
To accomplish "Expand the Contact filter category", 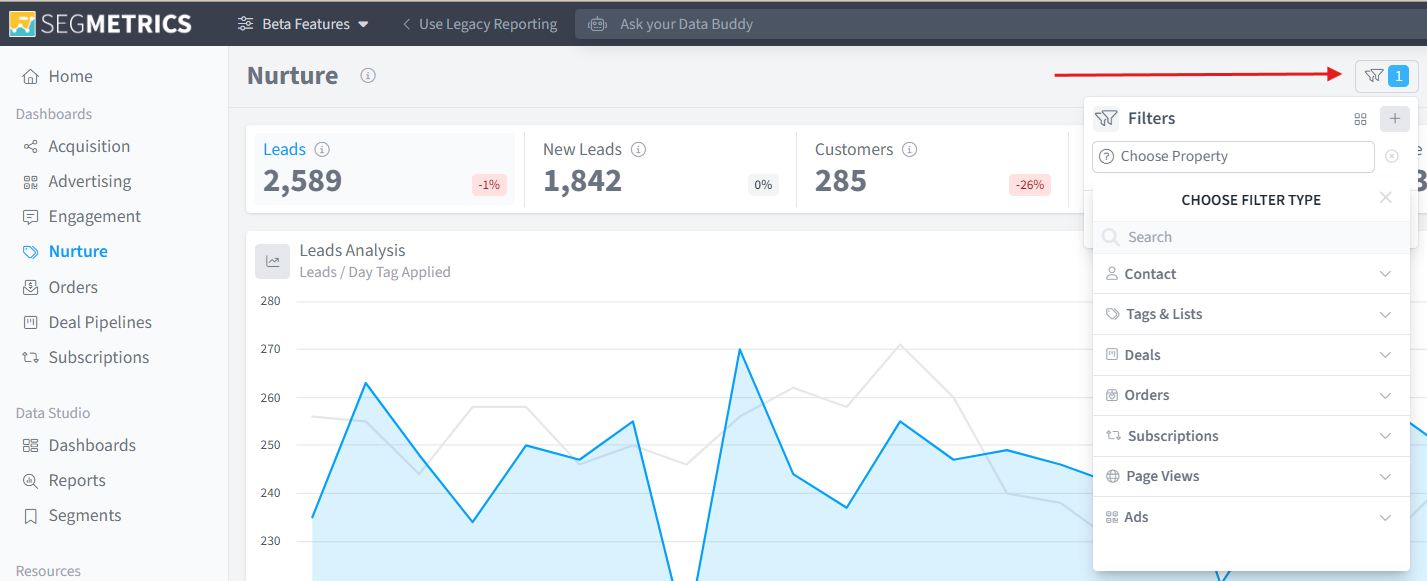I will 1251,274.
